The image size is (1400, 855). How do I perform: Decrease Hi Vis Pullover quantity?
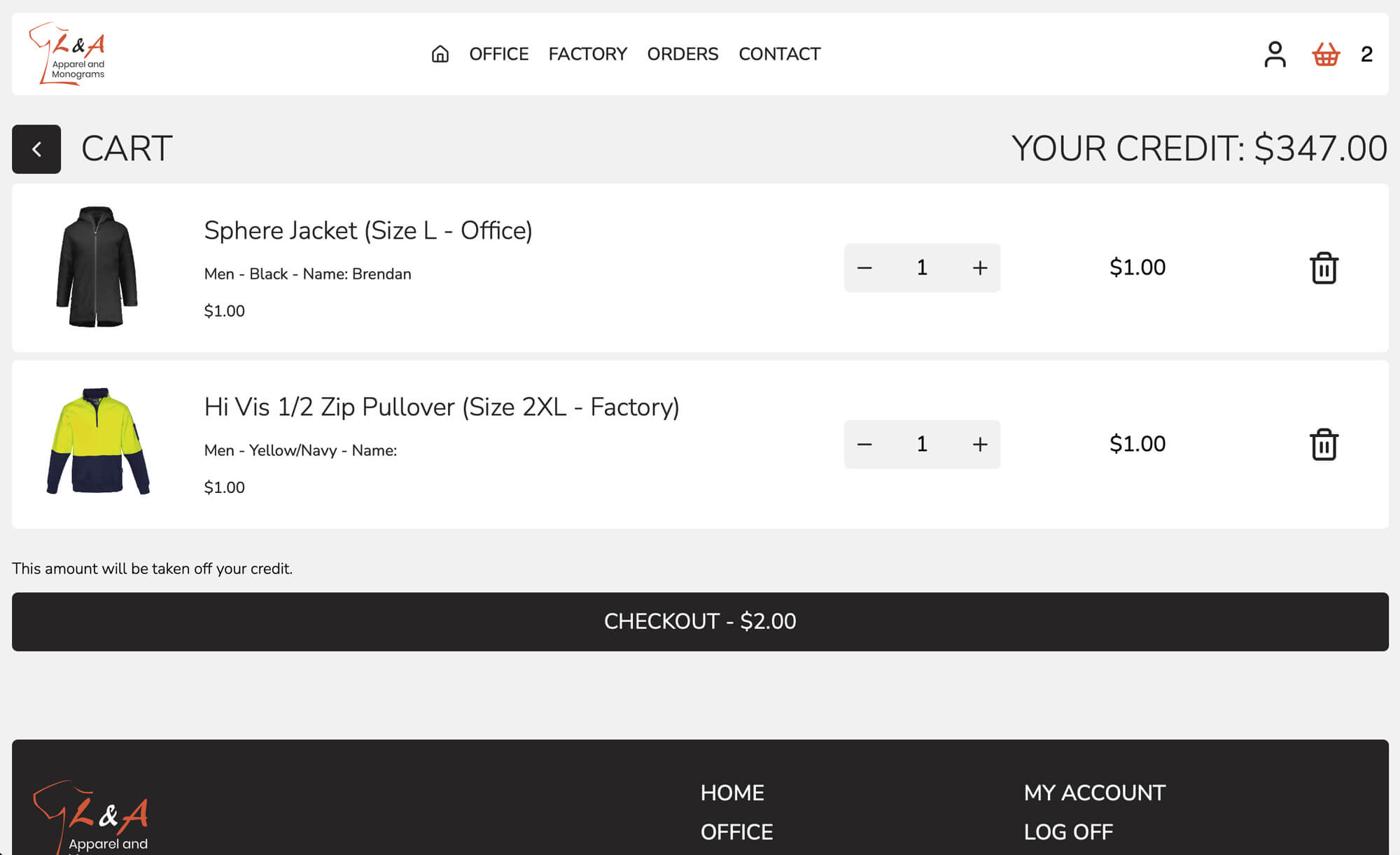pyautogui.click(x=864, y=444)
